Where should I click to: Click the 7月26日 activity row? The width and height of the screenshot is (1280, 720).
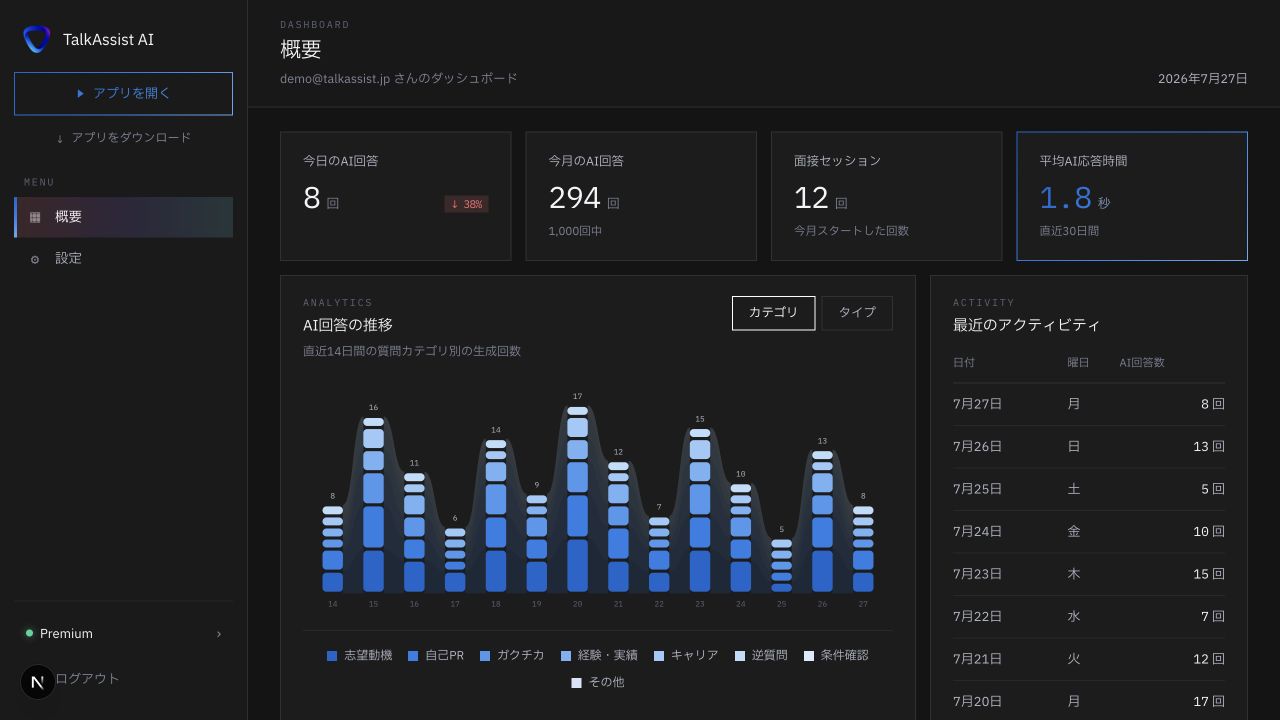[x=1089, y=447]
